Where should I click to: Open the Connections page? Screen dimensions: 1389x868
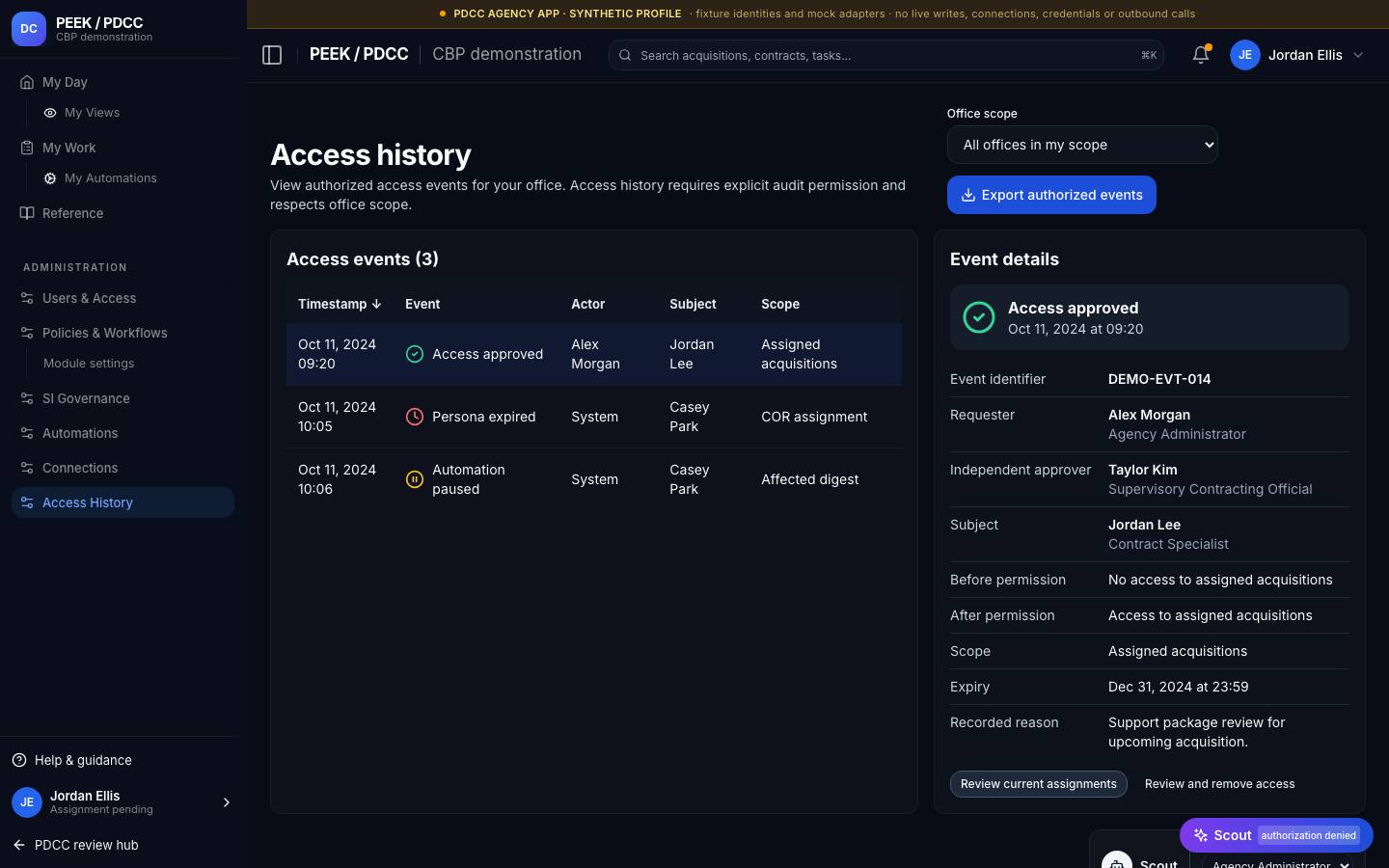pyautogui.click(x=123, y=468)
